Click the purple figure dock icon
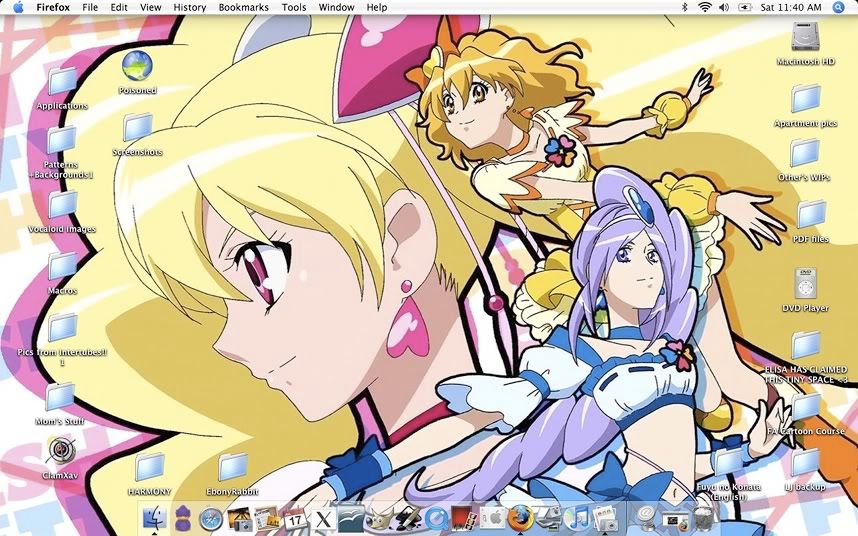Screen dimensions: 858x536 click(x=183, y=518)
